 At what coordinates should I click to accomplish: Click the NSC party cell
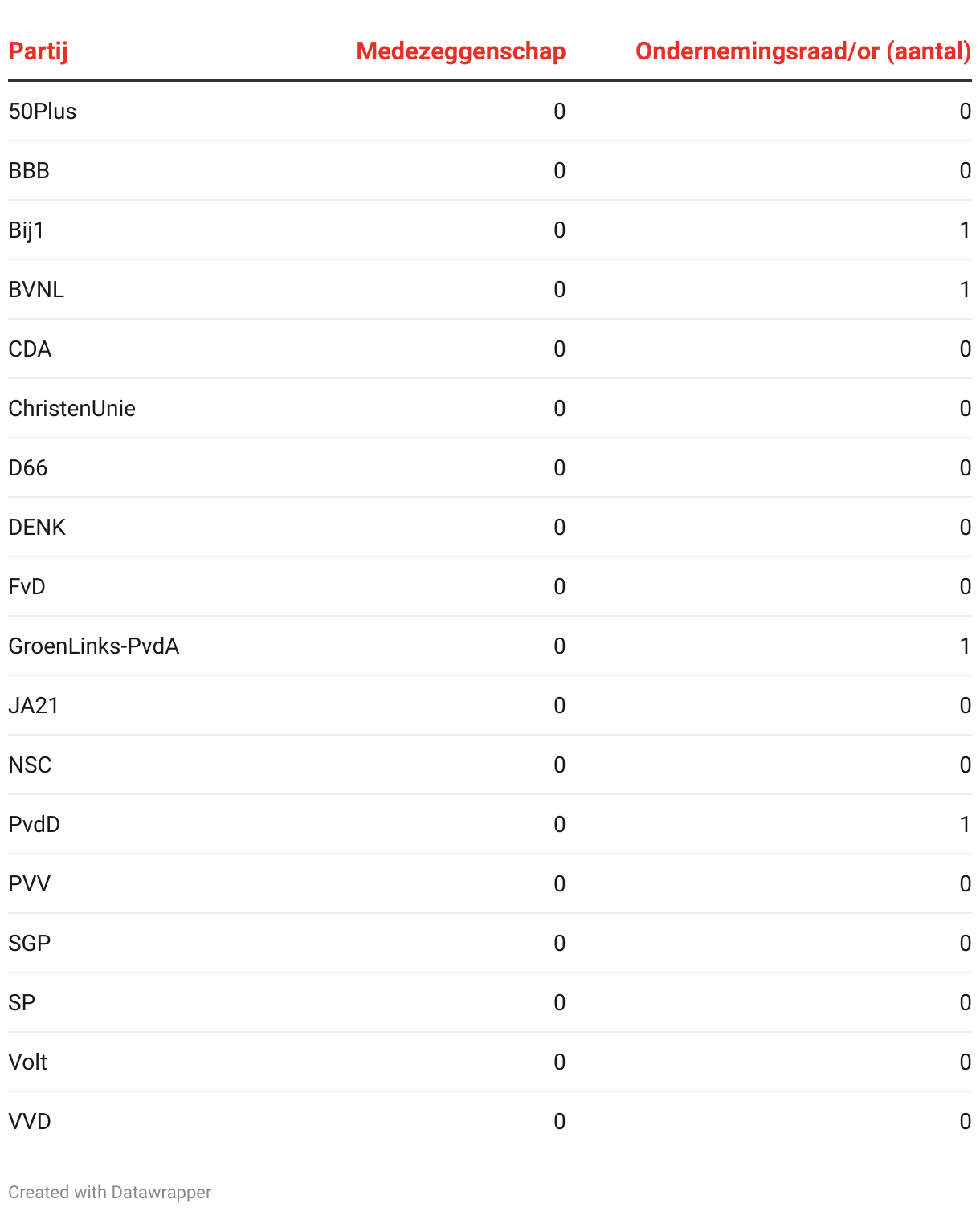30,765
